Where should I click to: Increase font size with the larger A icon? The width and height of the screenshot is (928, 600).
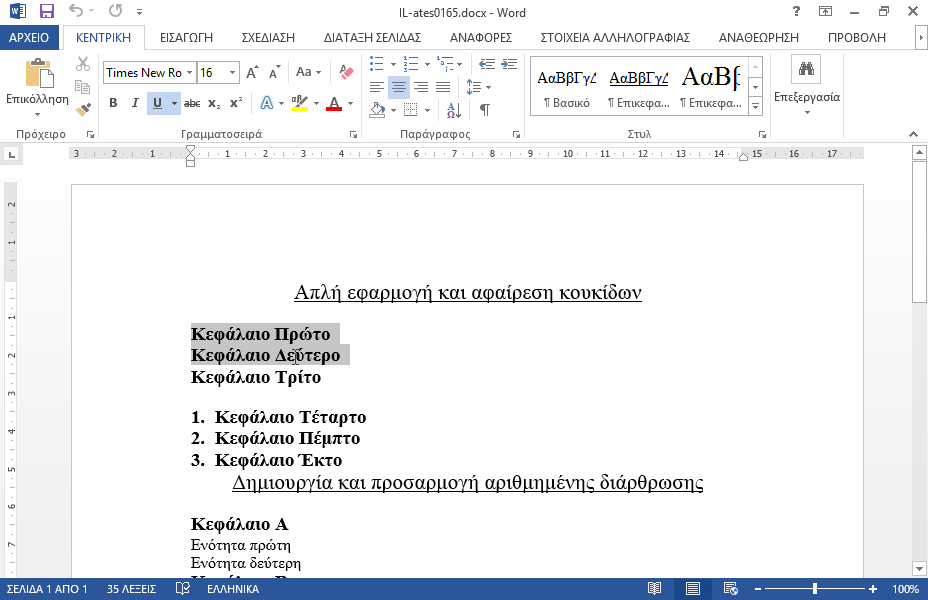pos(252,73)
